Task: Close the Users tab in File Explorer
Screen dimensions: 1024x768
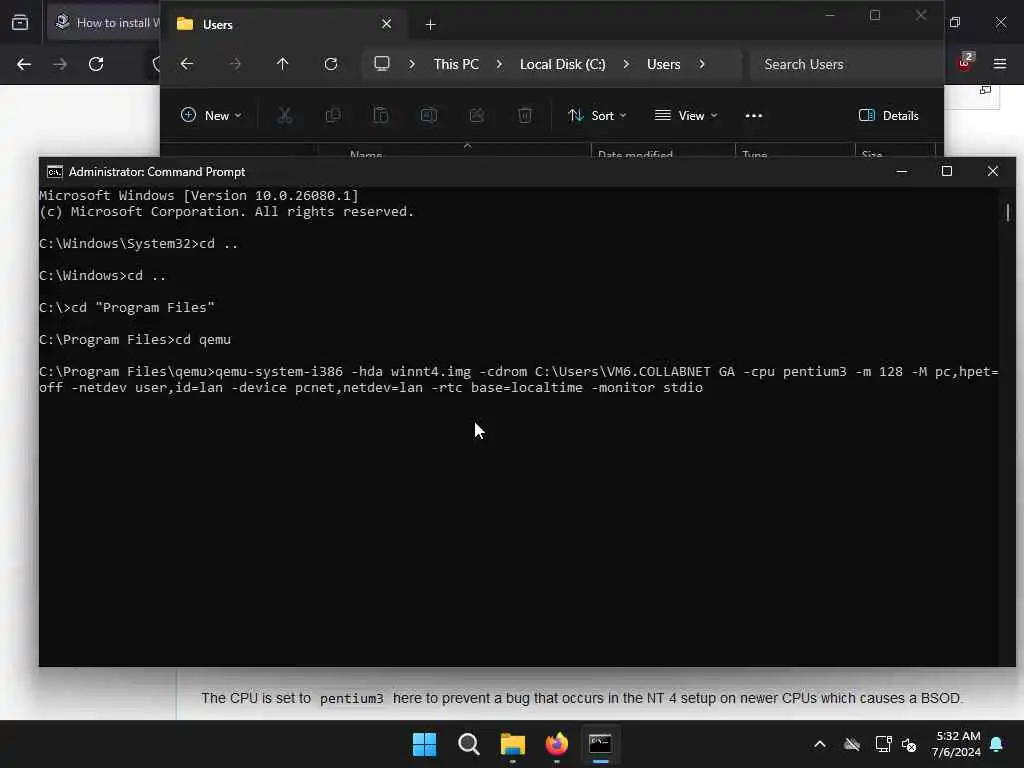Action: click(x=387, y=24)
